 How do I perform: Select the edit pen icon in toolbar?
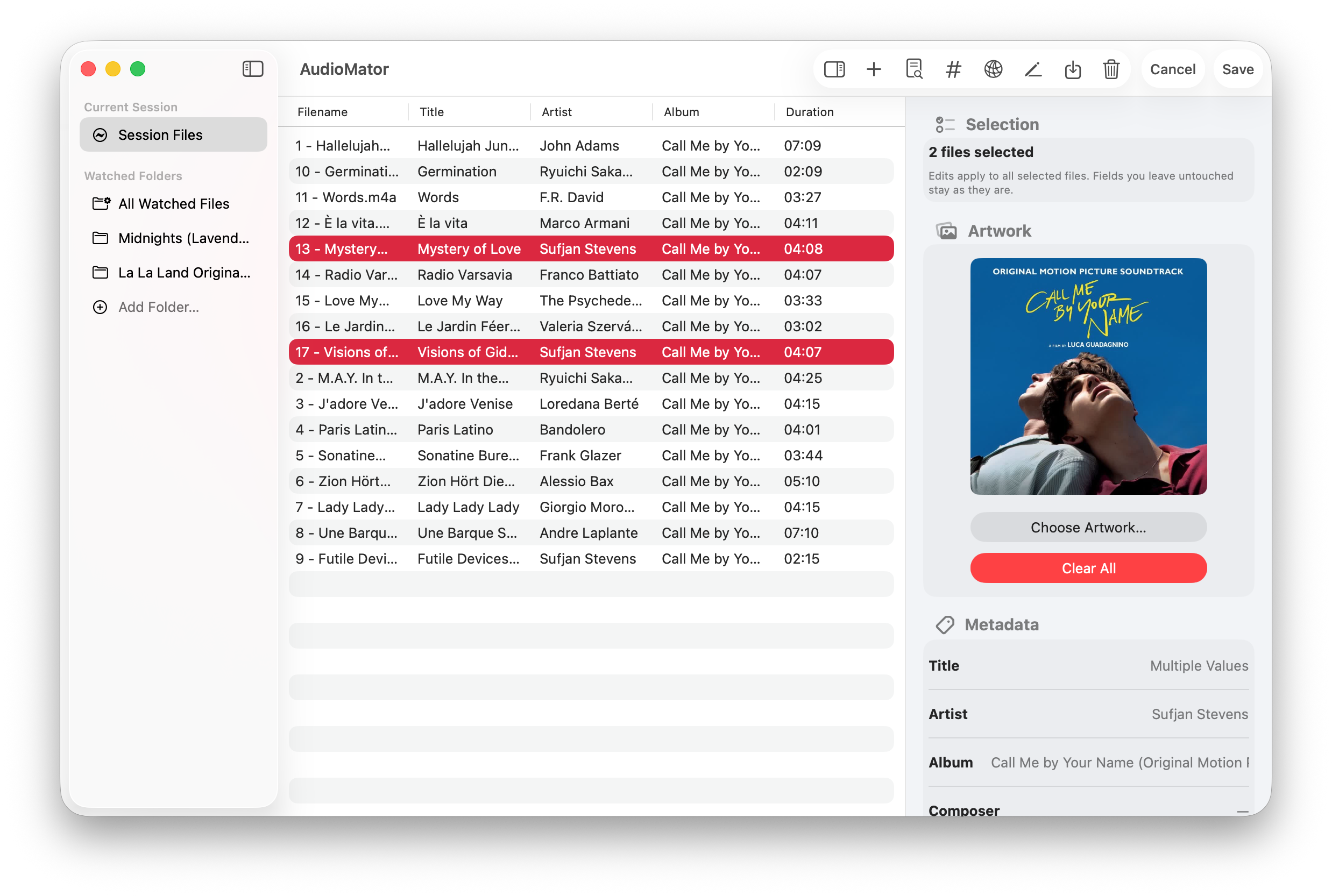tap(1033, 69)
